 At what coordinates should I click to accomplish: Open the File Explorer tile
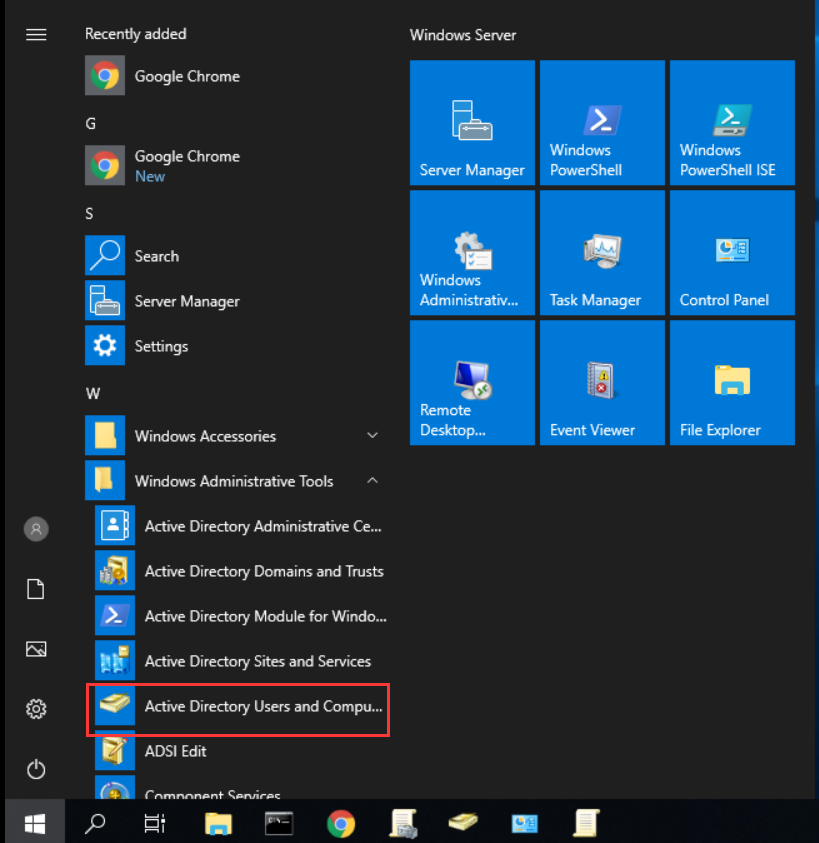(732, 383)
